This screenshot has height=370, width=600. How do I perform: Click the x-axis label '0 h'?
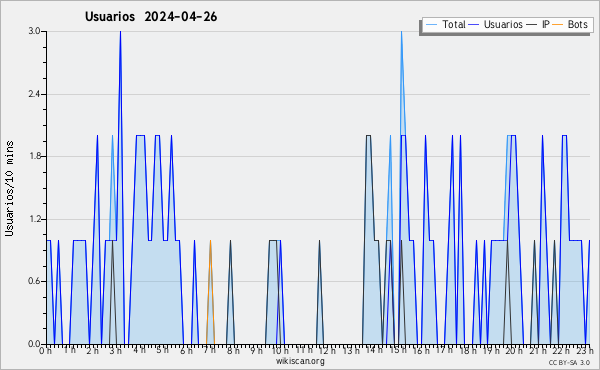coord(46,350)
